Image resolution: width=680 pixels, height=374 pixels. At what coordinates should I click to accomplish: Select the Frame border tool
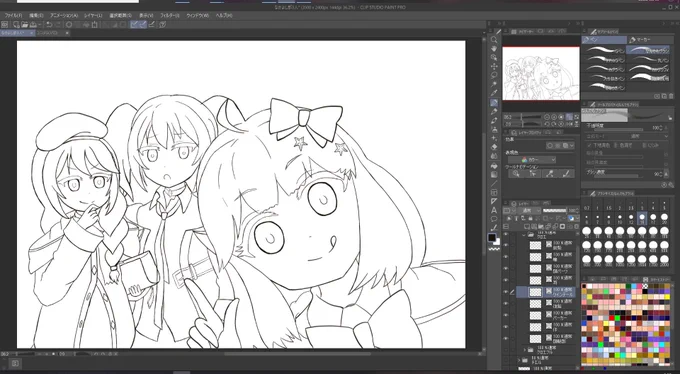click(494, 192)
